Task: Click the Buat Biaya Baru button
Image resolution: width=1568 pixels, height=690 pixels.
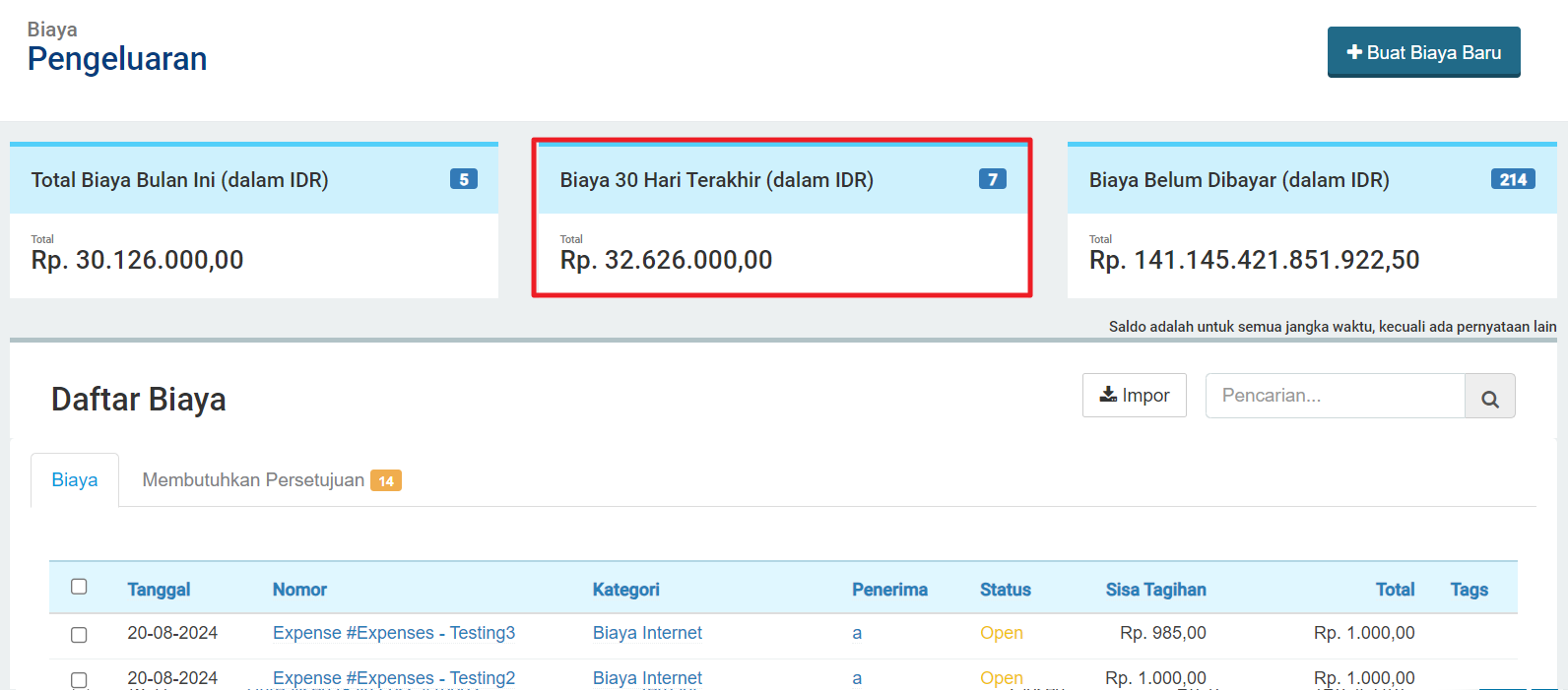Action: pos(1424,52)
